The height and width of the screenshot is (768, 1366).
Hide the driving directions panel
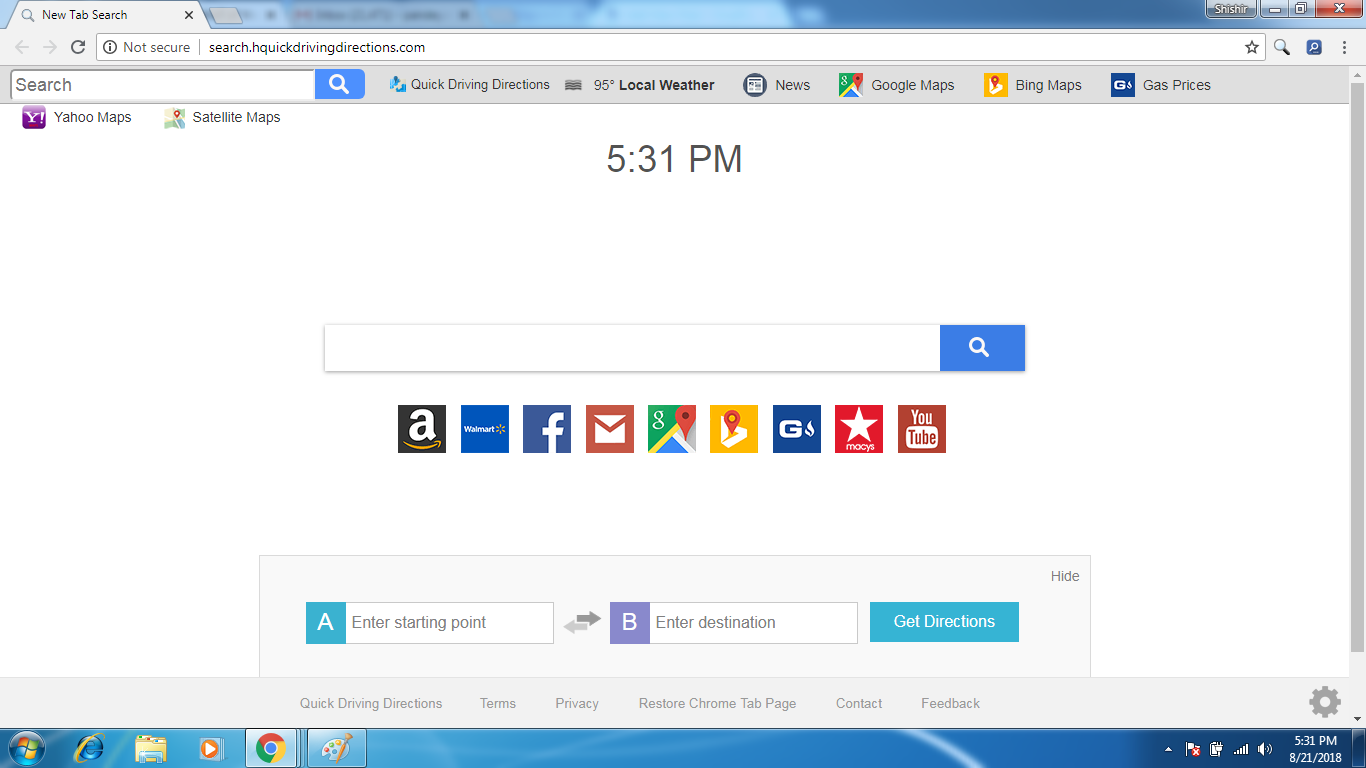pos(1065,575)
